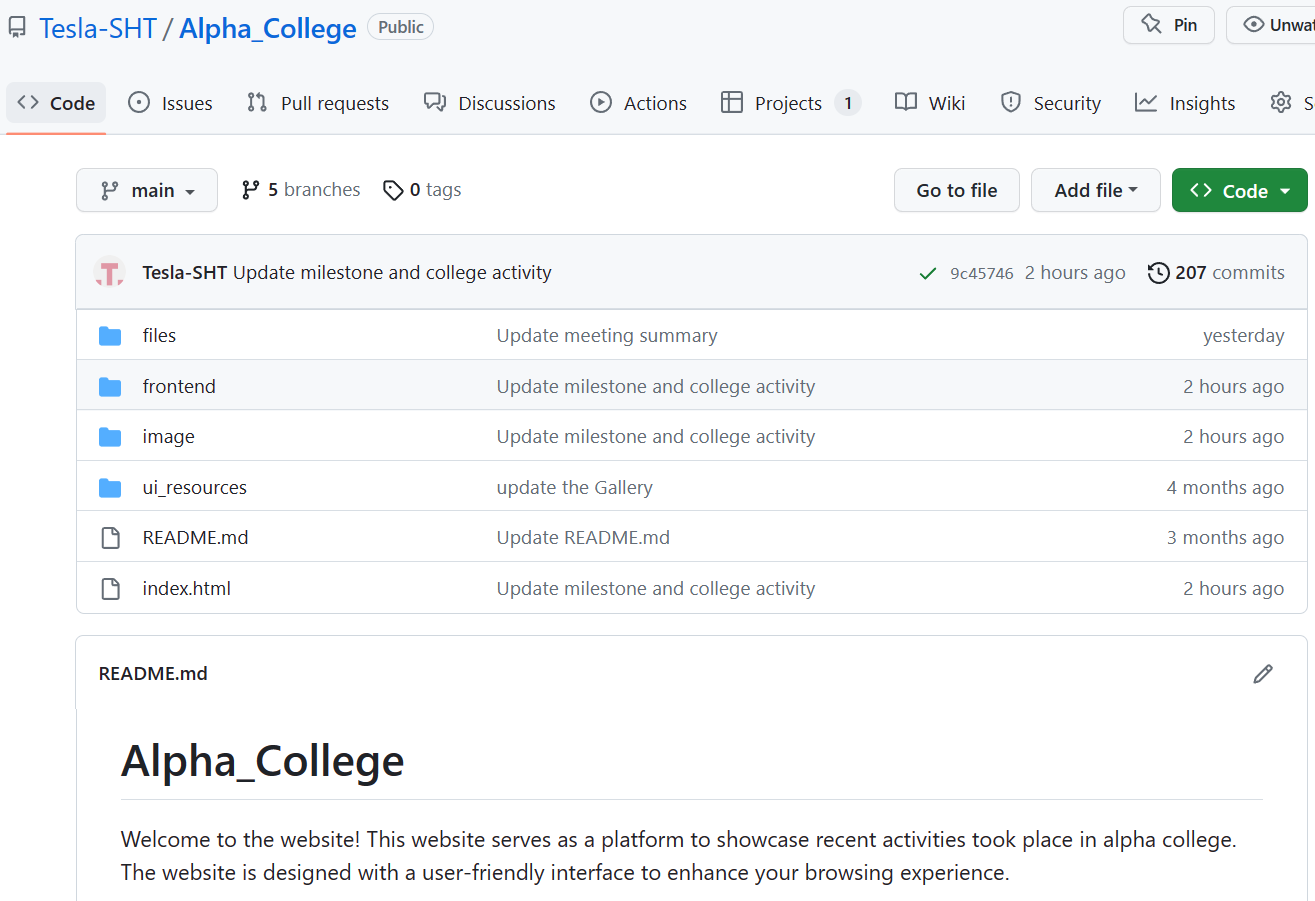Go to the Actions tab
This screenshot has height=901, width=1315.
click(x=638, y=103)
